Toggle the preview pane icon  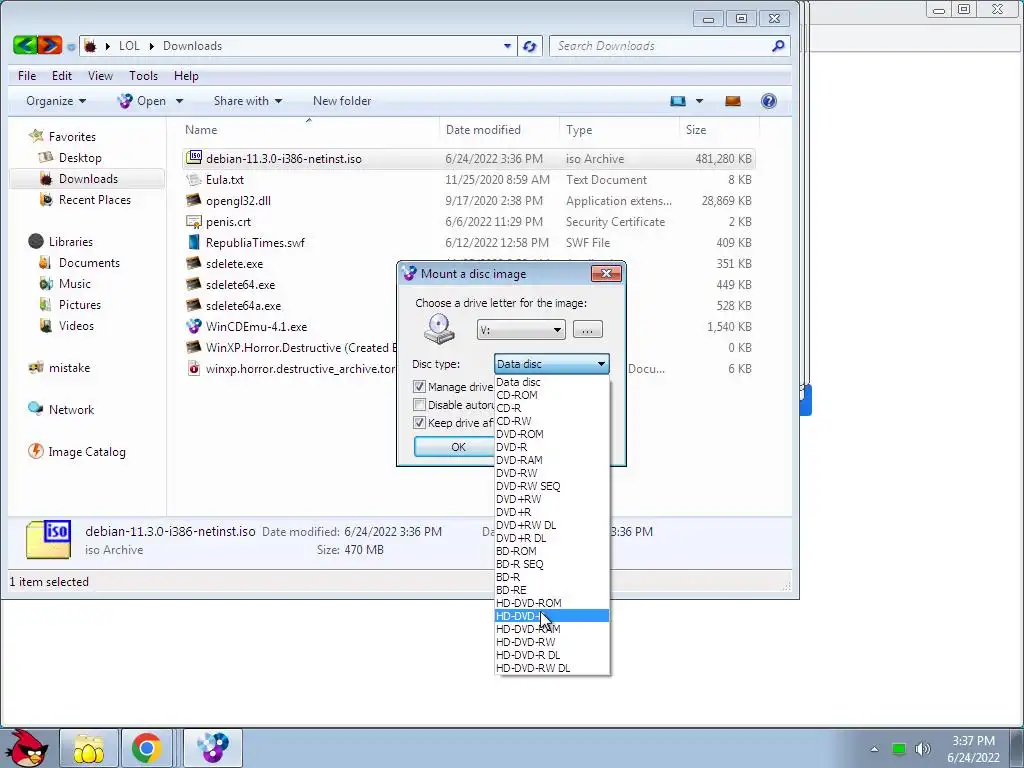733,101
